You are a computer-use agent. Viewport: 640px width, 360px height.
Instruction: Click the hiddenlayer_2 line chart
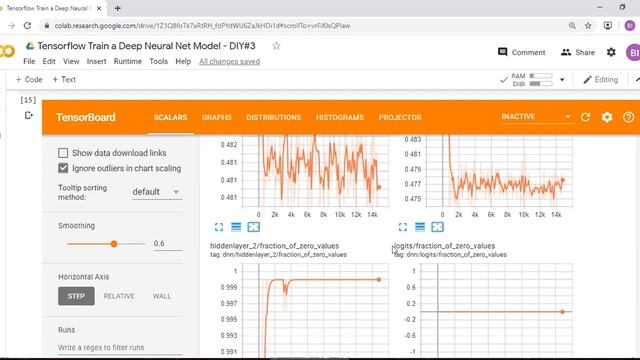pyautogui.click(x=316, y=311)
